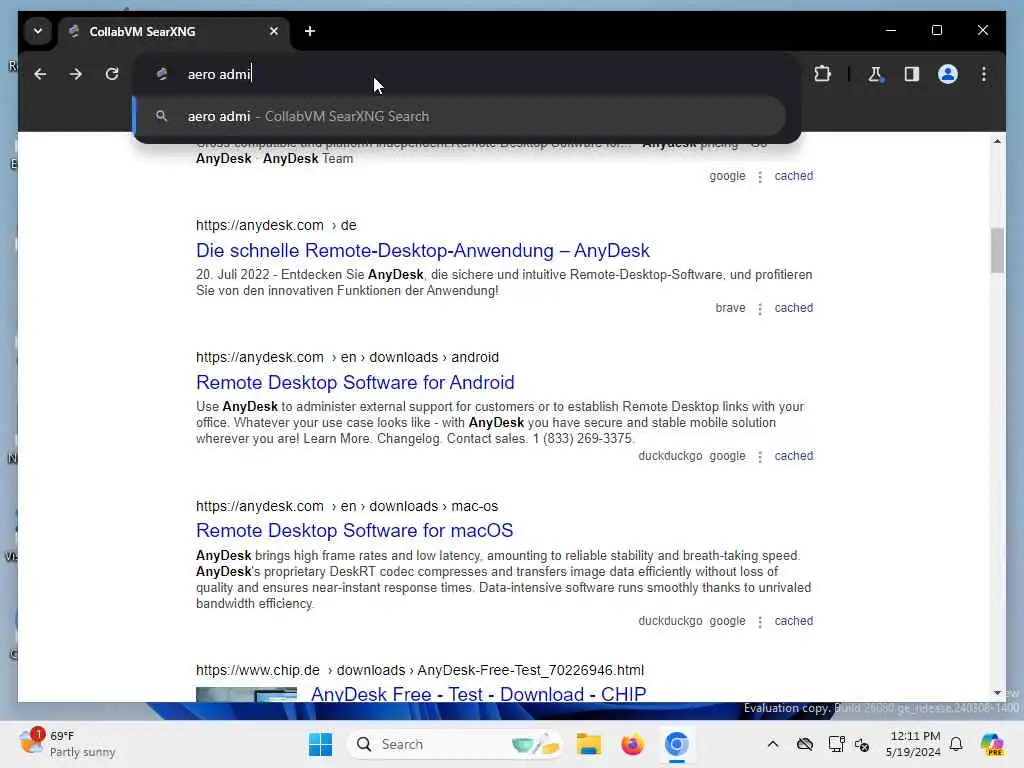Open 'Remote Desktop Software for macOS' result
Screen dimensions: 1024x768
click(x=355, y=530)
